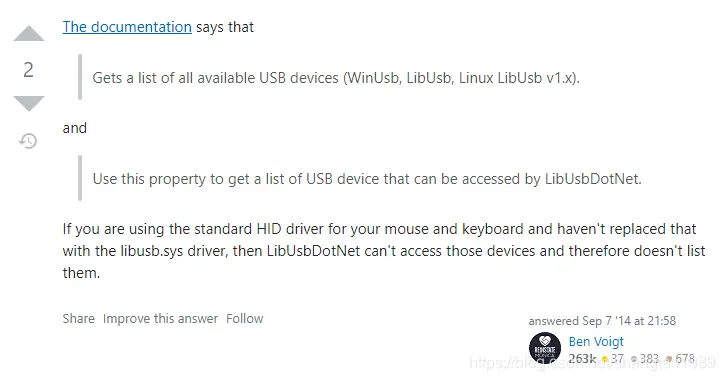Click the 263k reputation score
This screenshot has height=381, width=725.
click(582, 359)
